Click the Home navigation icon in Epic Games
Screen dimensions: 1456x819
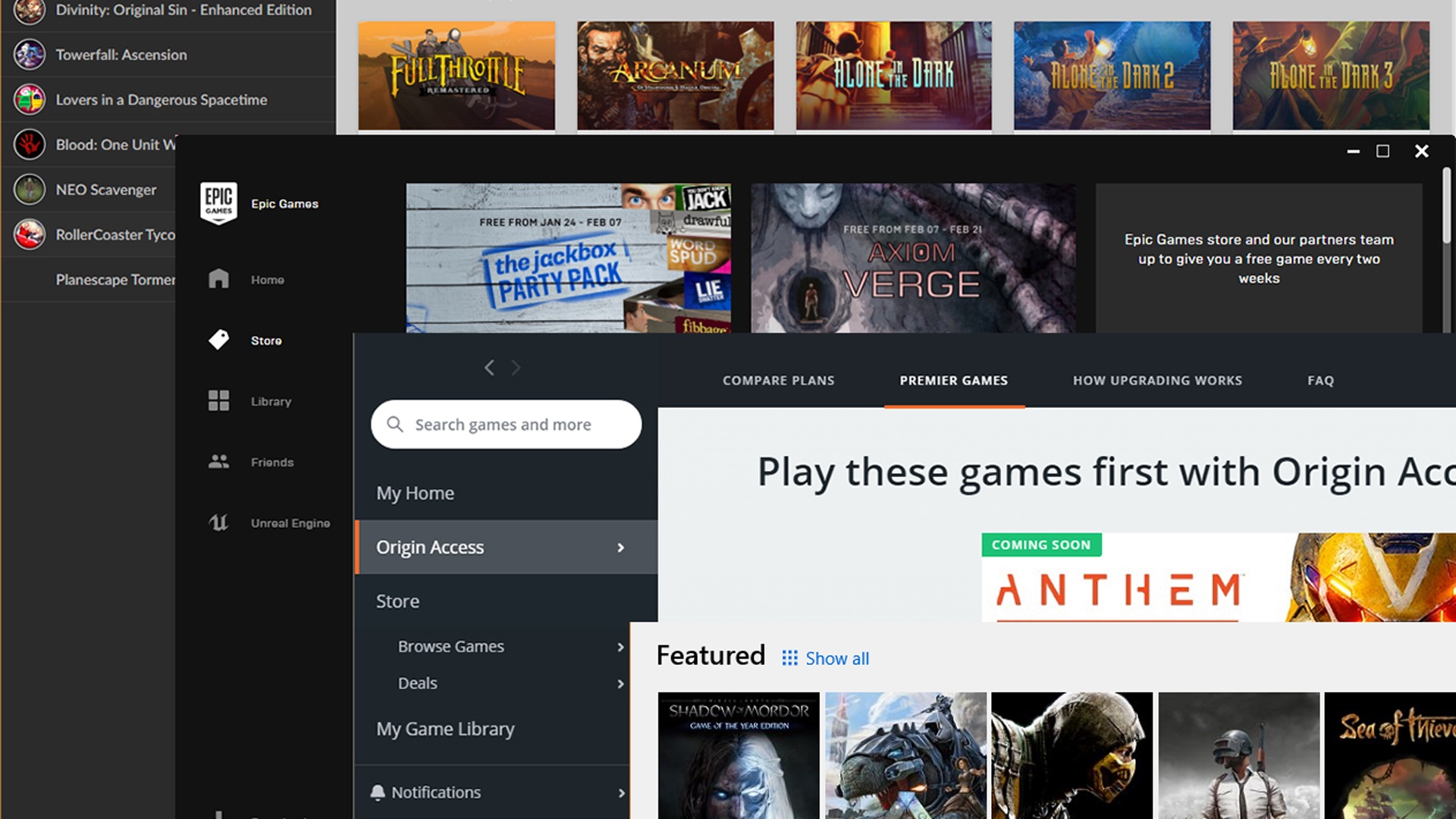pyautogui.click(x=219, y=279)
